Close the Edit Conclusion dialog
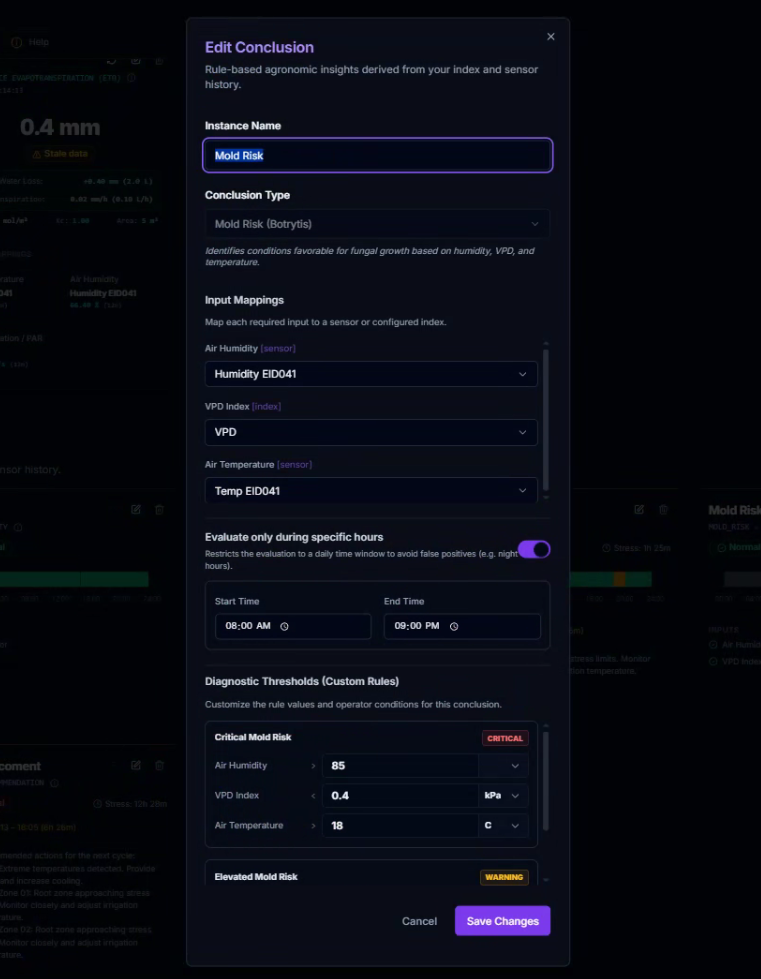Screen dimensions: 761x979 tap(551, 37)
